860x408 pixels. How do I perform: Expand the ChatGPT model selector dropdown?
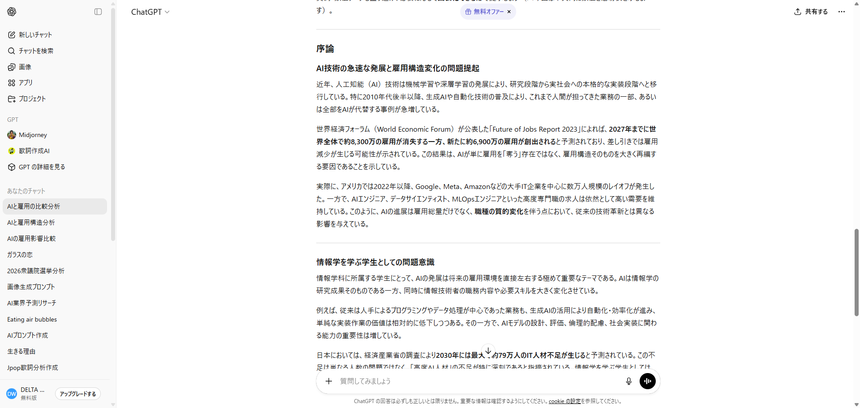click(150, 12)
